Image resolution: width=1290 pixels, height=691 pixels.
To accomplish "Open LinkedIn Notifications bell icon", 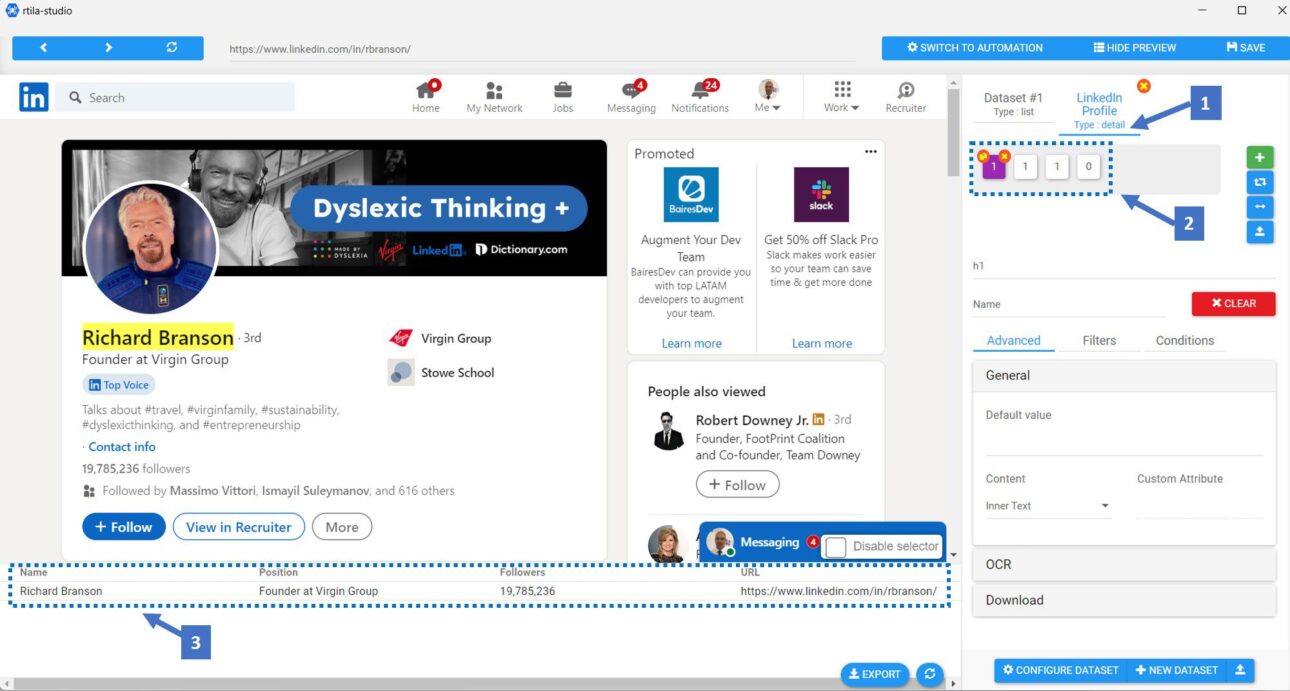I will point(700,92).
